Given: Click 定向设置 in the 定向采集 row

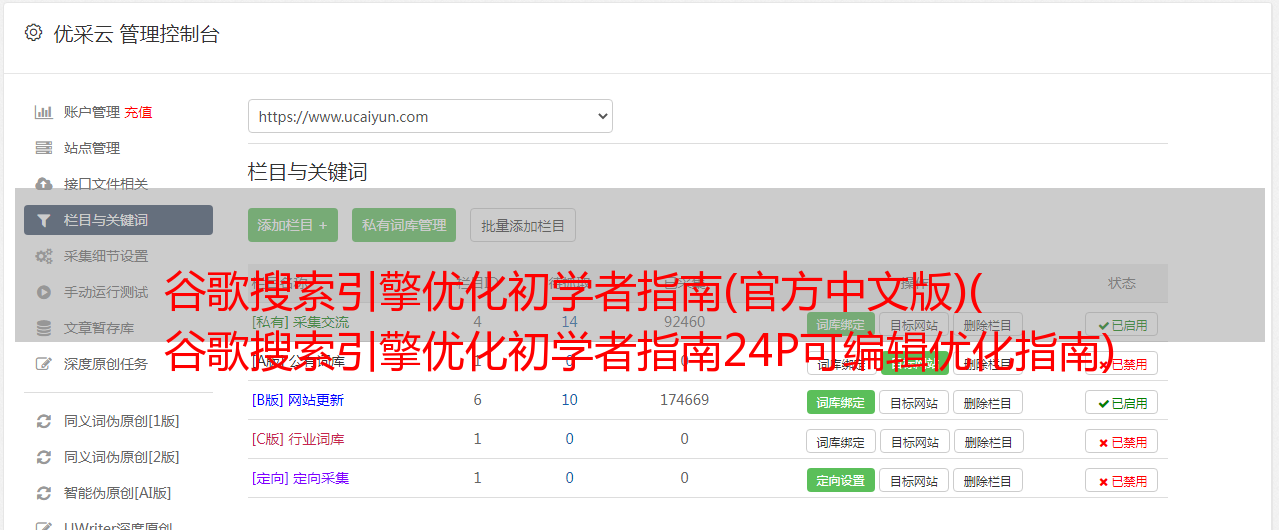Looking at the screenshot, I should pyautogui.click(x=841, y=480).
